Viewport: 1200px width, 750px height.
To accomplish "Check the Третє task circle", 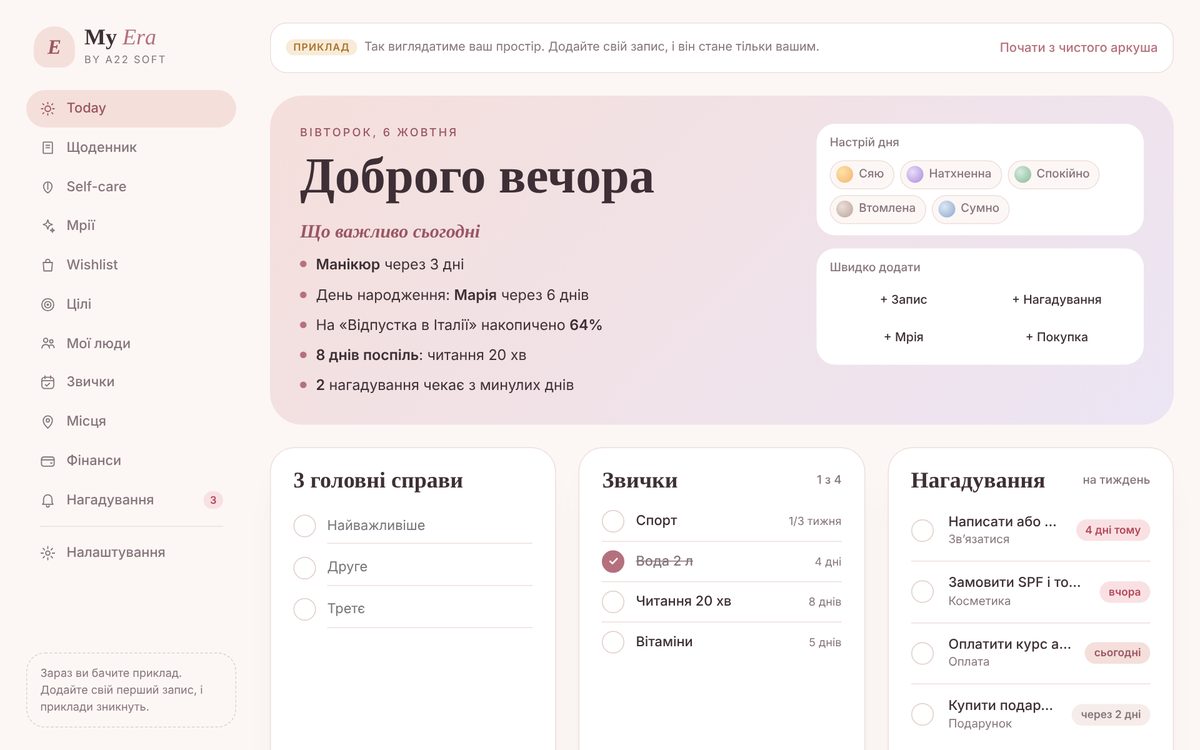I will [x=305, y=609].
